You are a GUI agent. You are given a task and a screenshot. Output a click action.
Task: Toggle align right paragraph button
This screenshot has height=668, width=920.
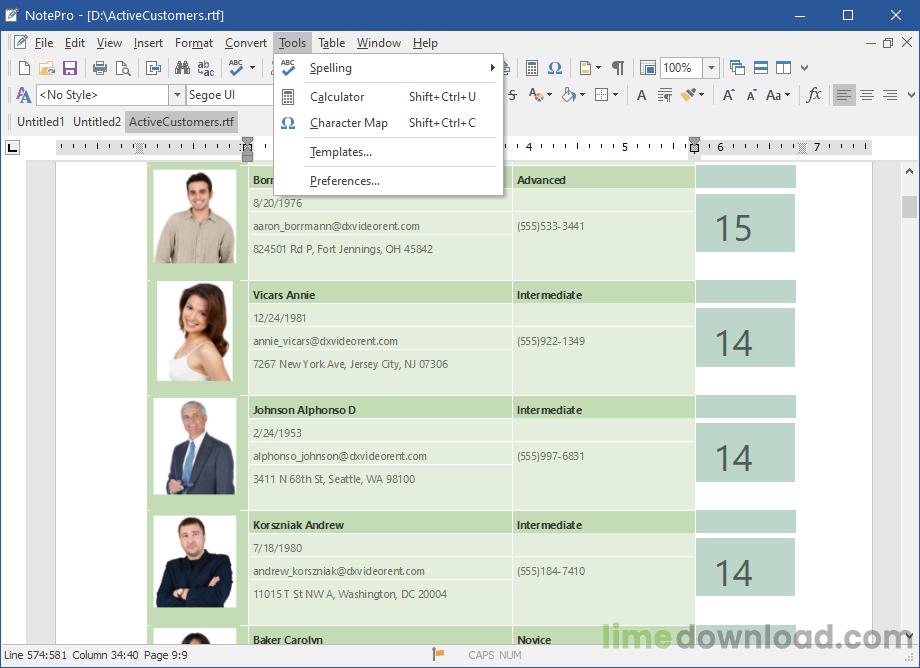890,95
